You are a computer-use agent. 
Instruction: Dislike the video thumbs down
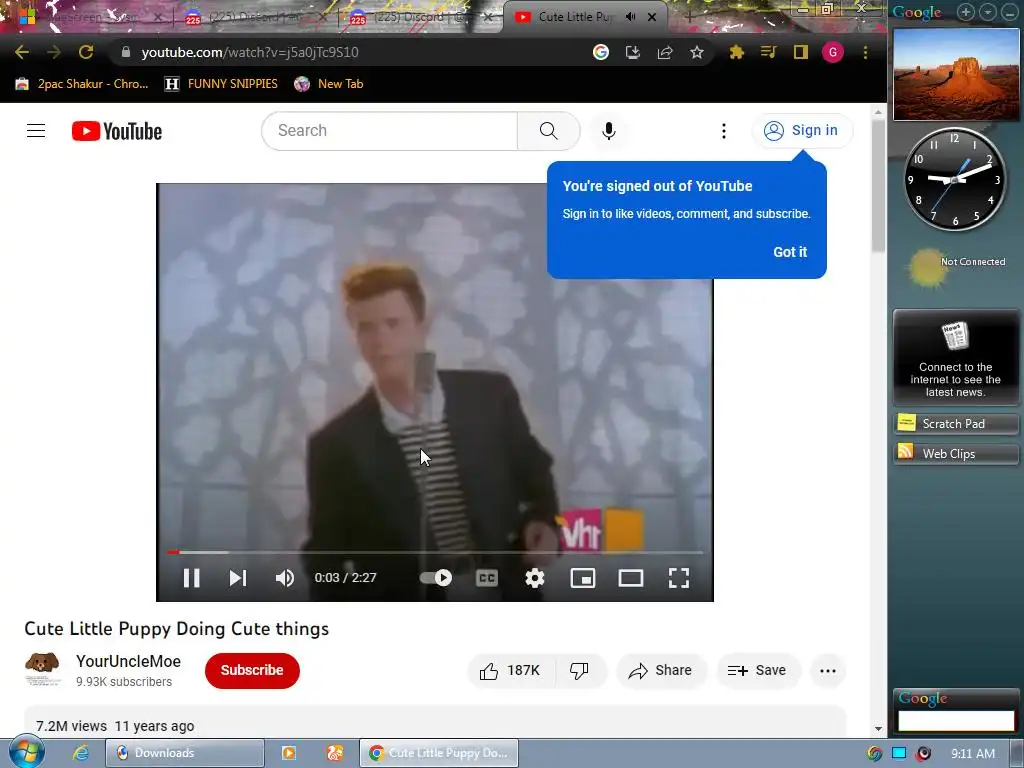pos(579,671)
